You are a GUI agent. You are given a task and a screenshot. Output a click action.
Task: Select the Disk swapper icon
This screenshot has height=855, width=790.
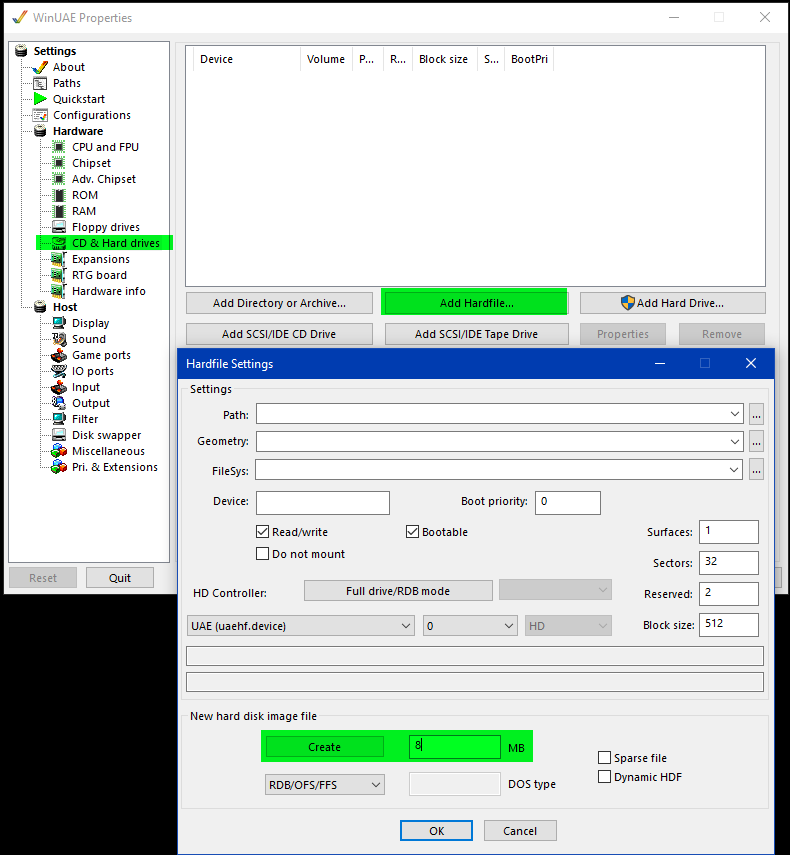pos(59,435)
